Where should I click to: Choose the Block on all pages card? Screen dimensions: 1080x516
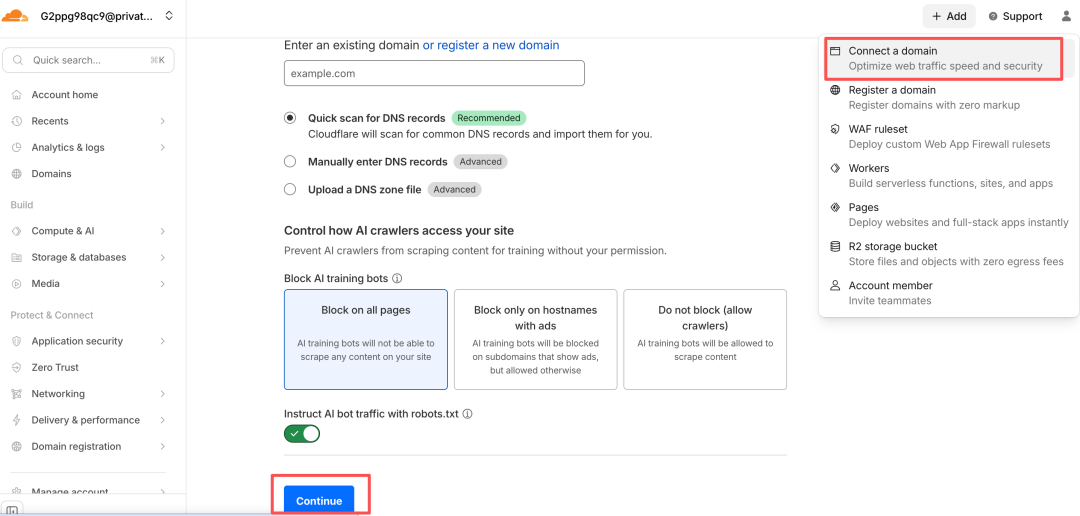point(366,340)
